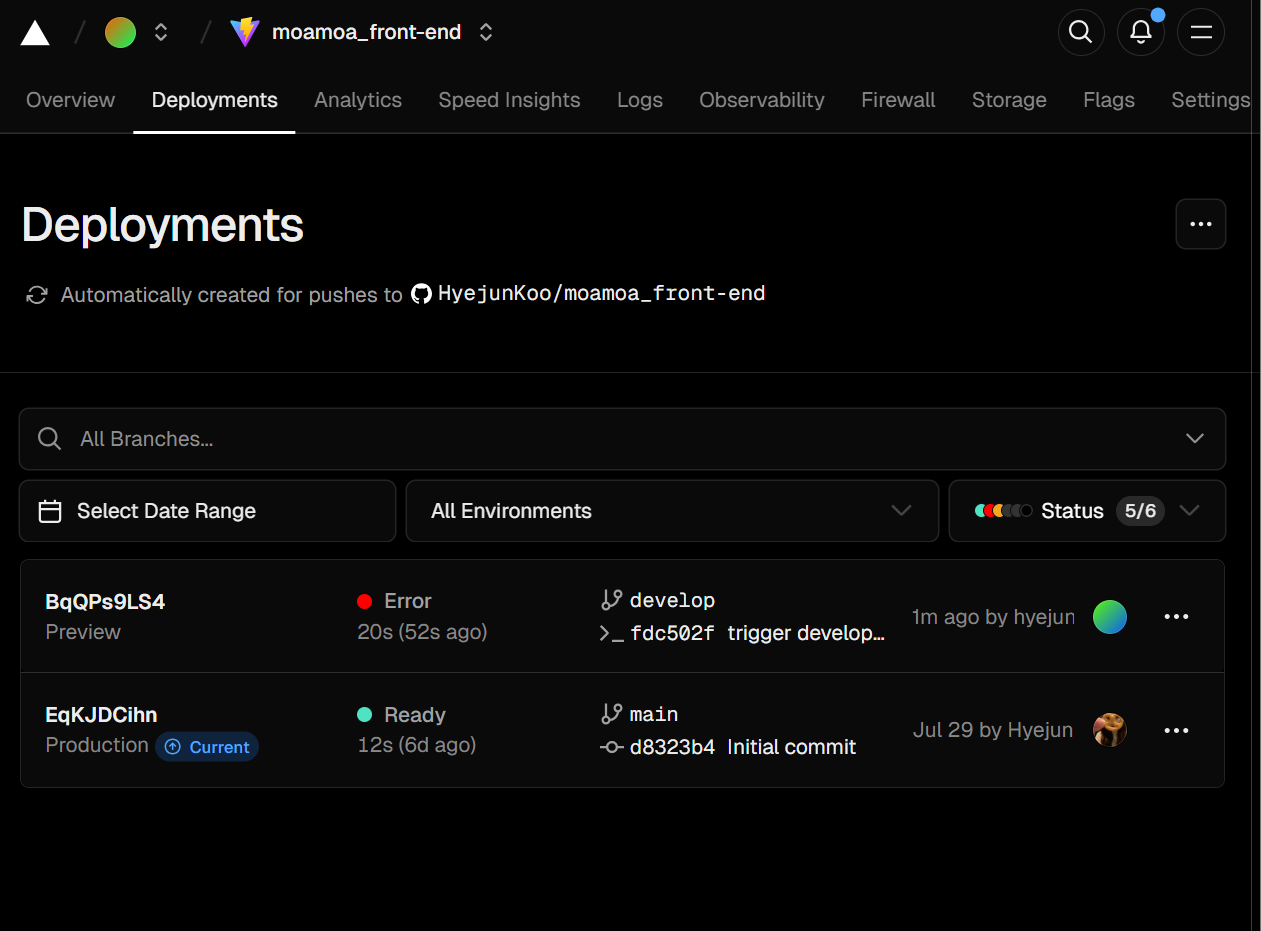The height and width of the screenshot is (931, 1261).
Task: Go to the Analytics tab
Action: click(358, 100)
